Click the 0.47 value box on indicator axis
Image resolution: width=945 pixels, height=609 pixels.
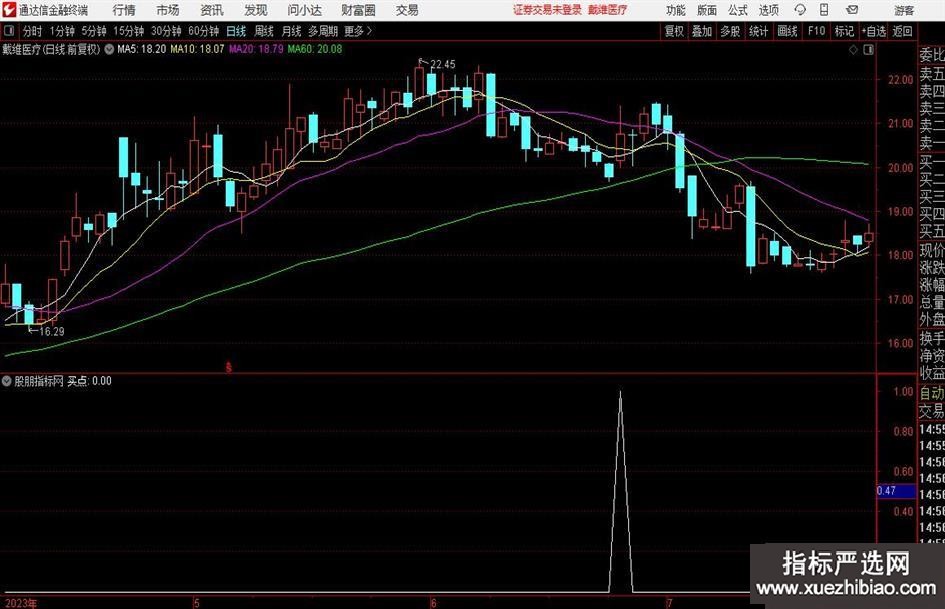click(896, 491)
